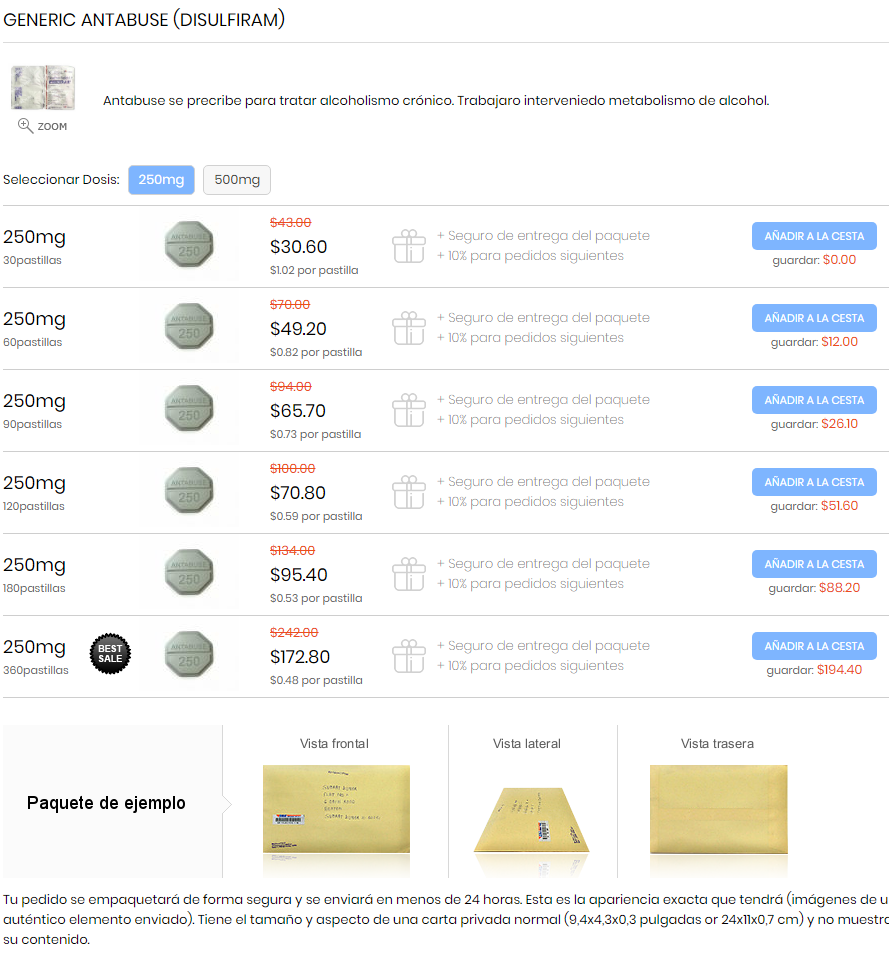Click the pill image in 120 pastillas row
This screenshot has height=959, width=889.
tap(190, 491)
